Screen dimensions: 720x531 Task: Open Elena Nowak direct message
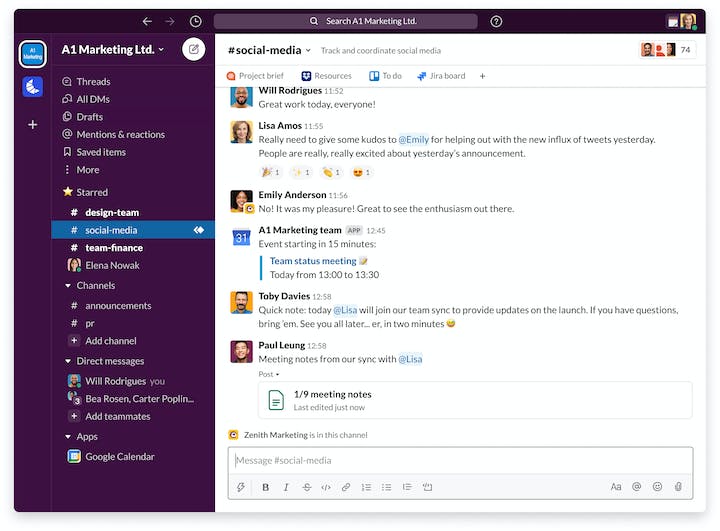pos(133,266)
